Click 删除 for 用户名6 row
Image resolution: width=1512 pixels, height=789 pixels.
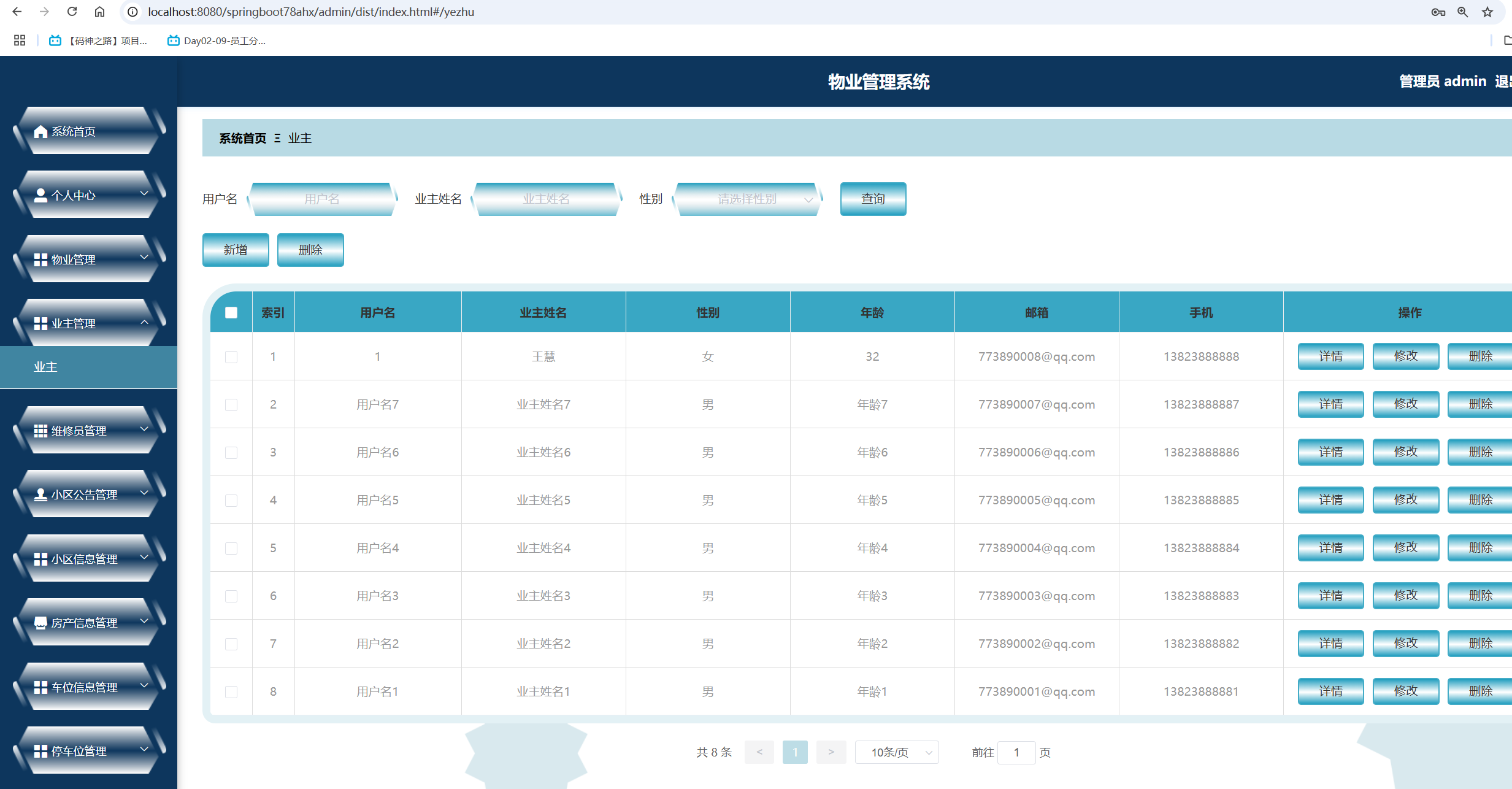click(x=1479, y=452)
